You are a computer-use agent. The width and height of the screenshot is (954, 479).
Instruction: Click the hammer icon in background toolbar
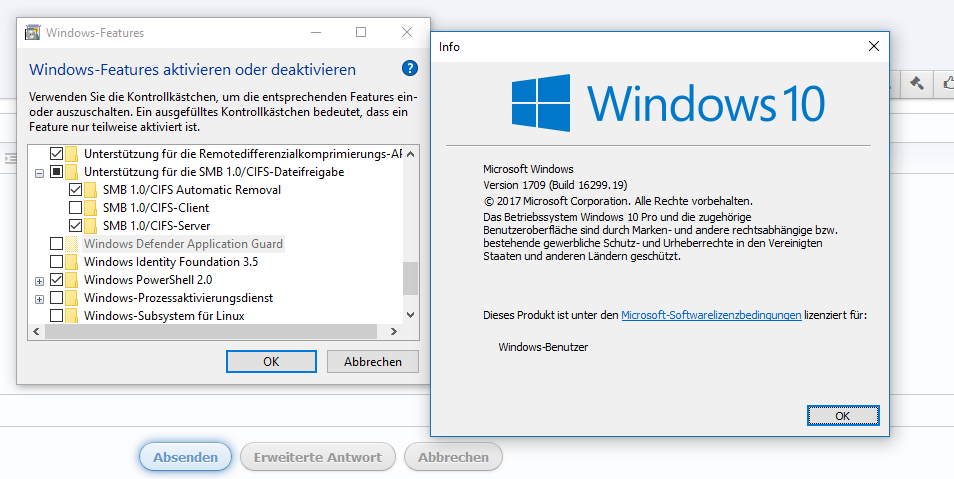click(x=916, y=83)
